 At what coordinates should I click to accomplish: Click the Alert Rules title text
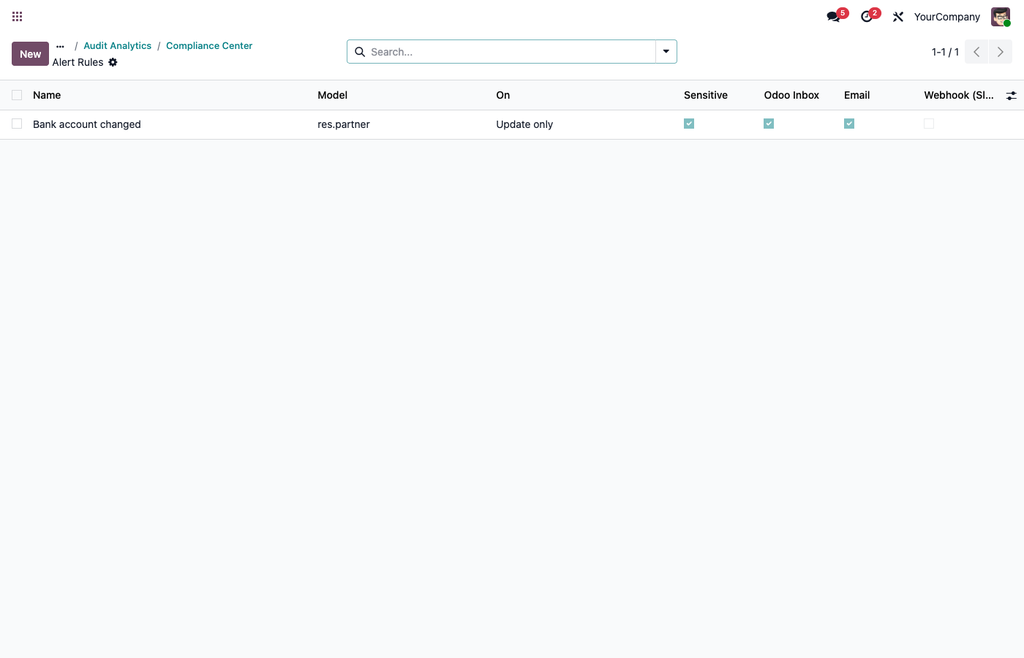(x=78, y=62)
